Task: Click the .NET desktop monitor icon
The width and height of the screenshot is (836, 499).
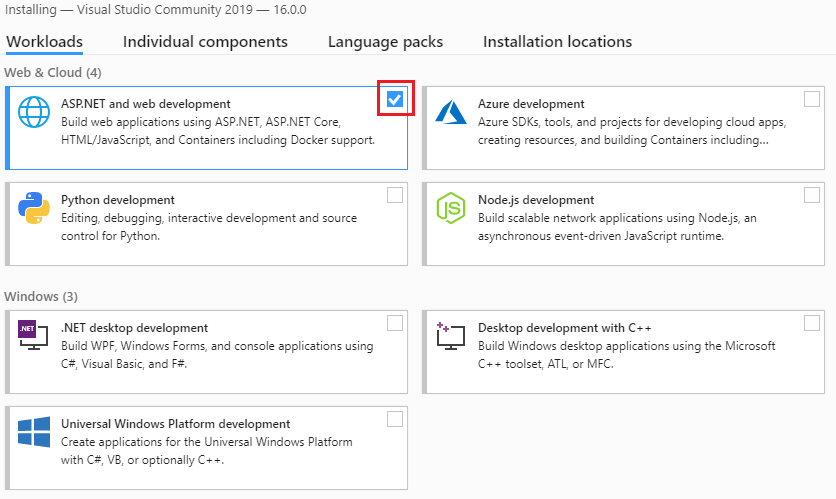Action: pos(34,335)
